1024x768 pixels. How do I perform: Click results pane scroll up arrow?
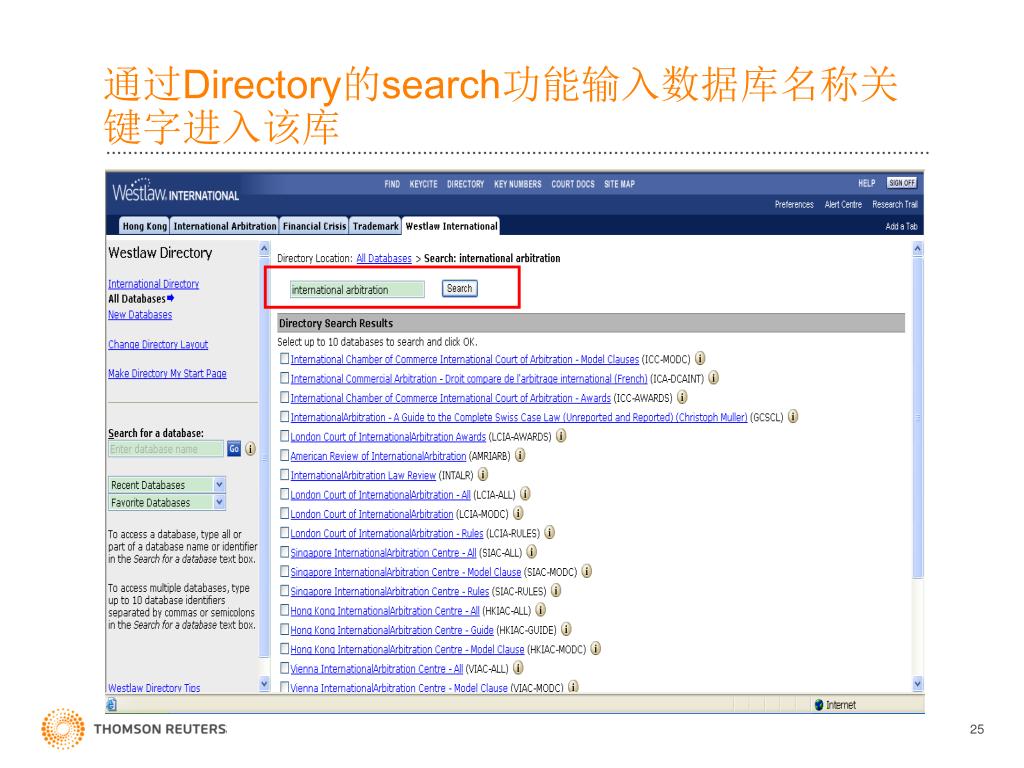pyautogui.click(x=918, y=249)
